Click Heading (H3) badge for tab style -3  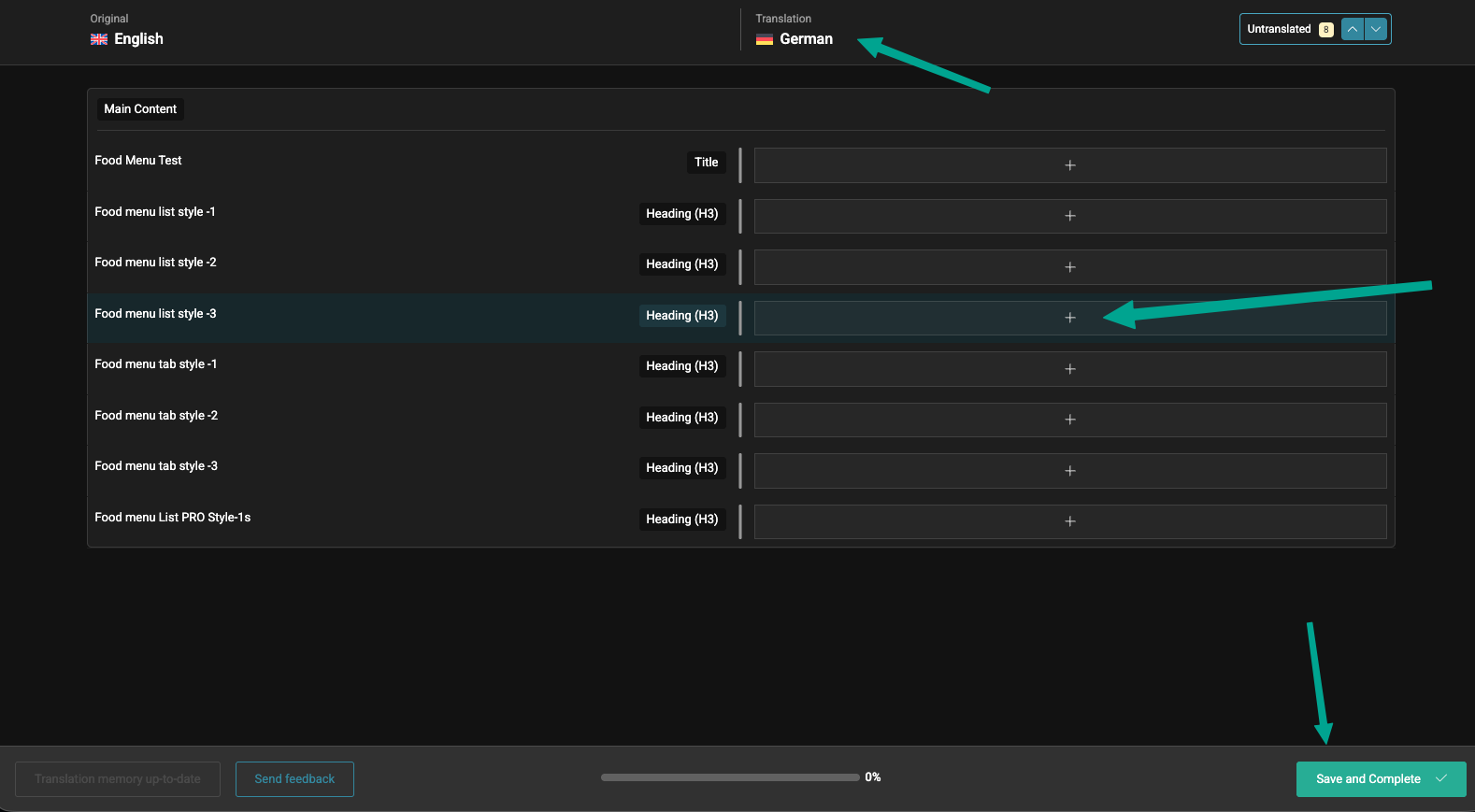point(682,468)
